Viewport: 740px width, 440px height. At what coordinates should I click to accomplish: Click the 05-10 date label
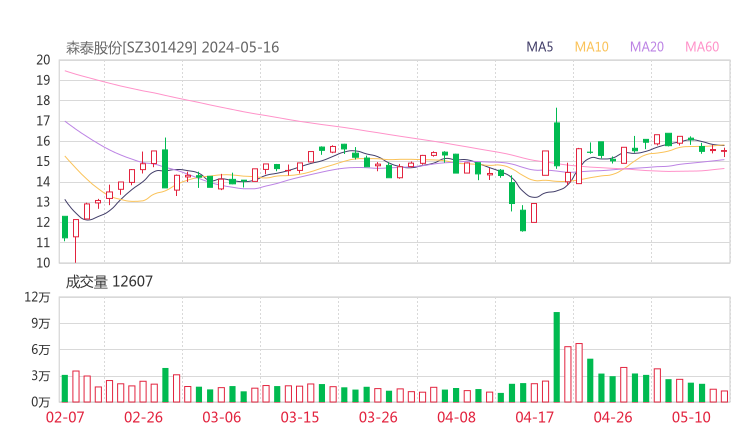tap(691, 417)
